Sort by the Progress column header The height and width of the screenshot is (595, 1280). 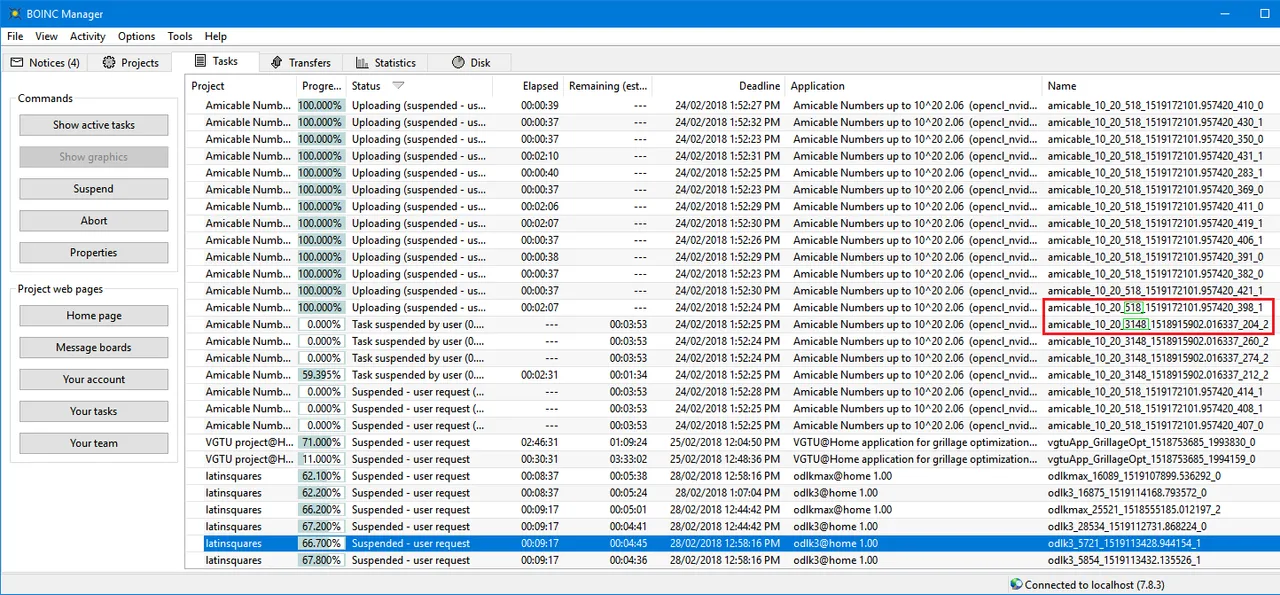pyautogui.click(x=322, y=86)
